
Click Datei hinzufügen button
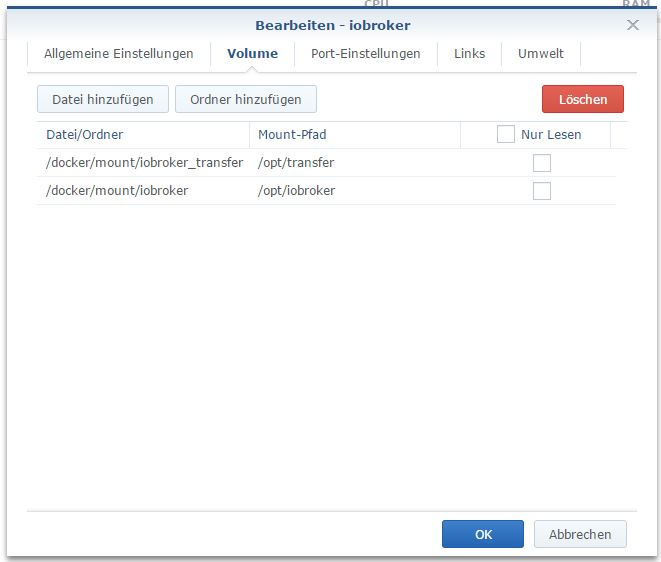coord(103,99)
